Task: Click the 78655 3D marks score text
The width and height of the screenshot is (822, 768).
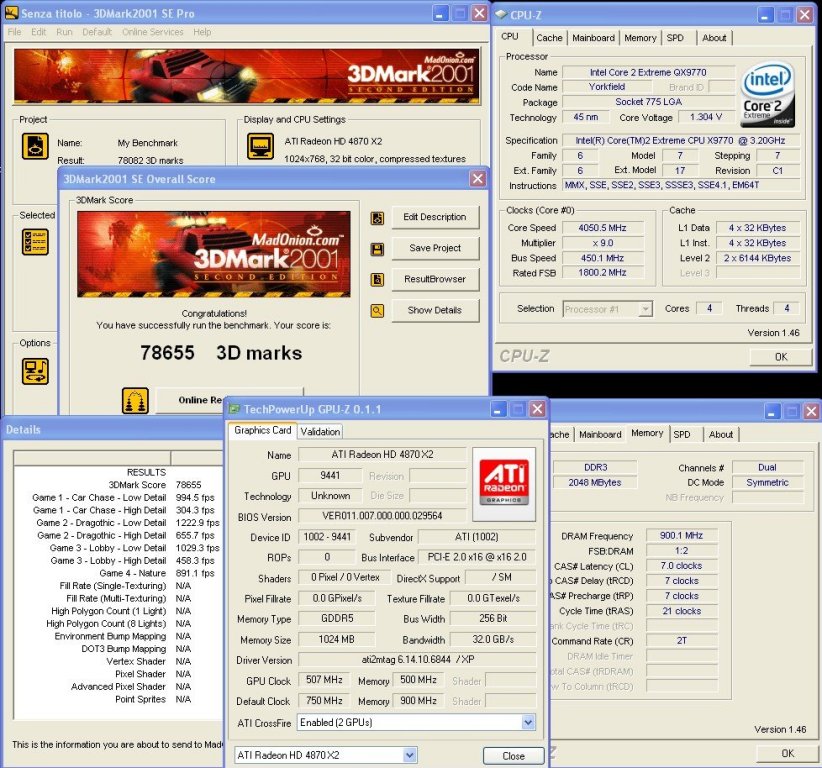Action: coord(221,353)
